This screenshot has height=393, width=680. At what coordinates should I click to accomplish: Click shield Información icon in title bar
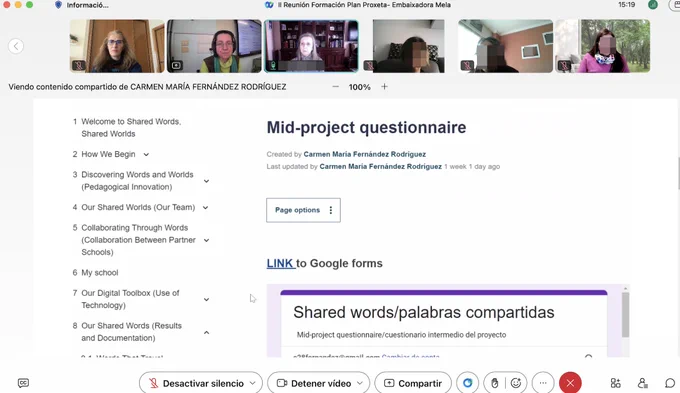tap(58, 5)
